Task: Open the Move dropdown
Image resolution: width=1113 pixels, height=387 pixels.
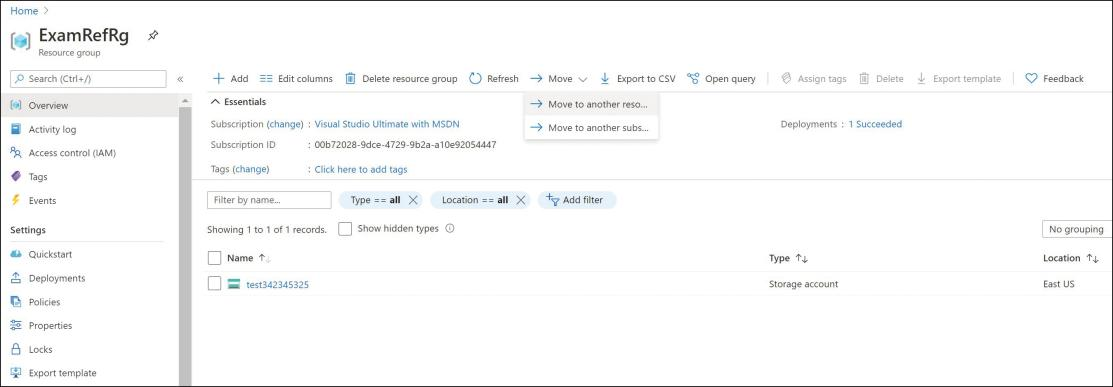Action: click(559, 79)
